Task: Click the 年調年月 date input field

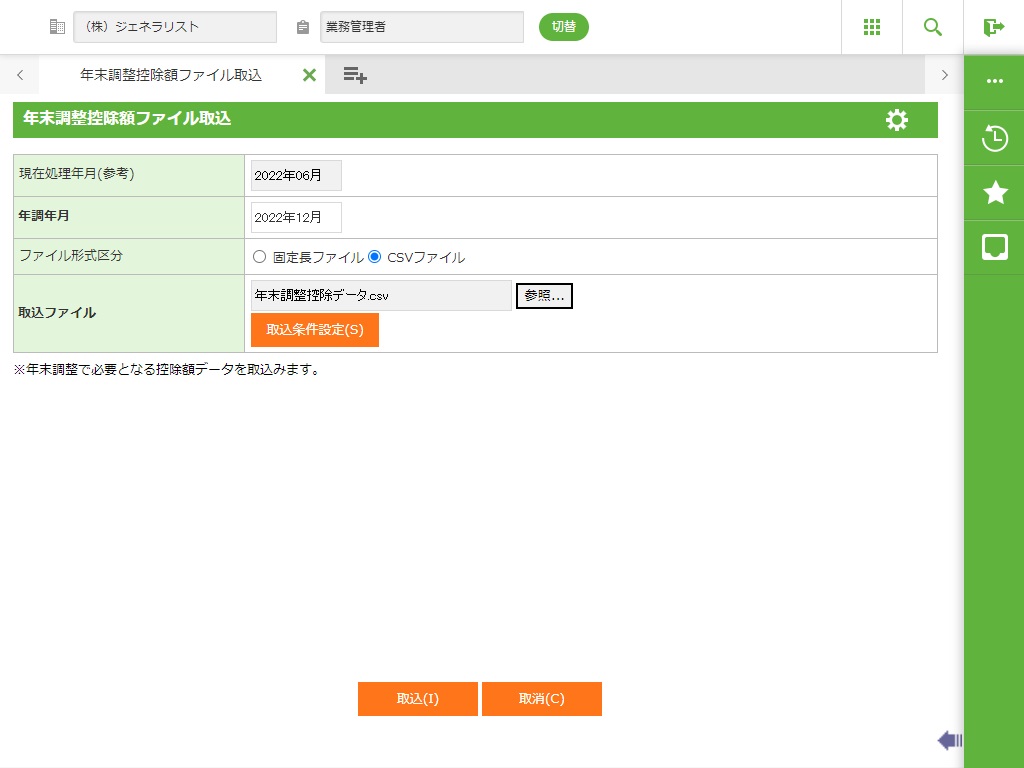Action: 296,217
